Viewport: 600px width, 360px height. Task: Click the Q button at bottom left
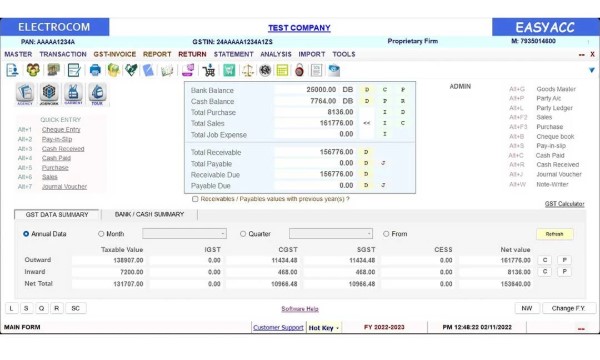click(x=41, y=308)
